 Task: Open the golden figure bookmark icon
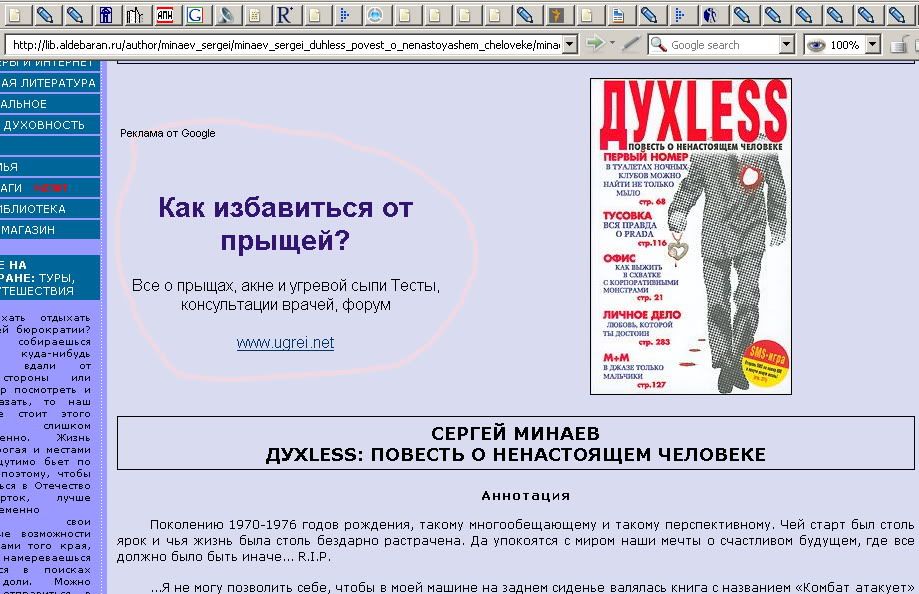click(554, 15)
